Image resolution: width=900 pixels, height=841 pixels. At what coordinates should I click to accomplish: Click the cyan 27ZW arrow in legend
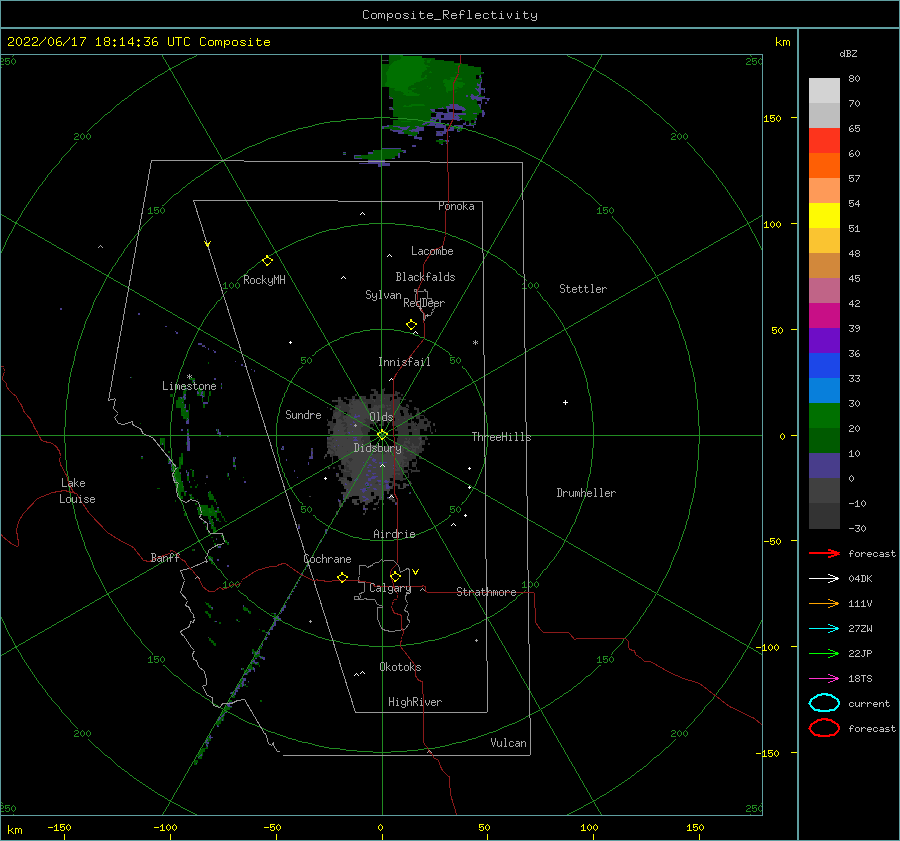pyautogui.click(x=824, y=629)
